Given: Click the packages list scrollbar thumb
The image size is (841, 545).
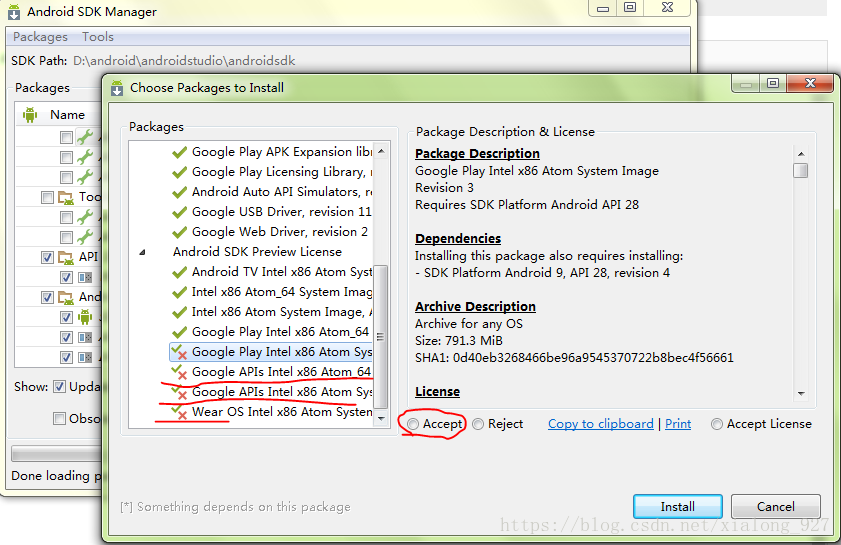Looking at the screenshot, I should click(x=380, y=337).
